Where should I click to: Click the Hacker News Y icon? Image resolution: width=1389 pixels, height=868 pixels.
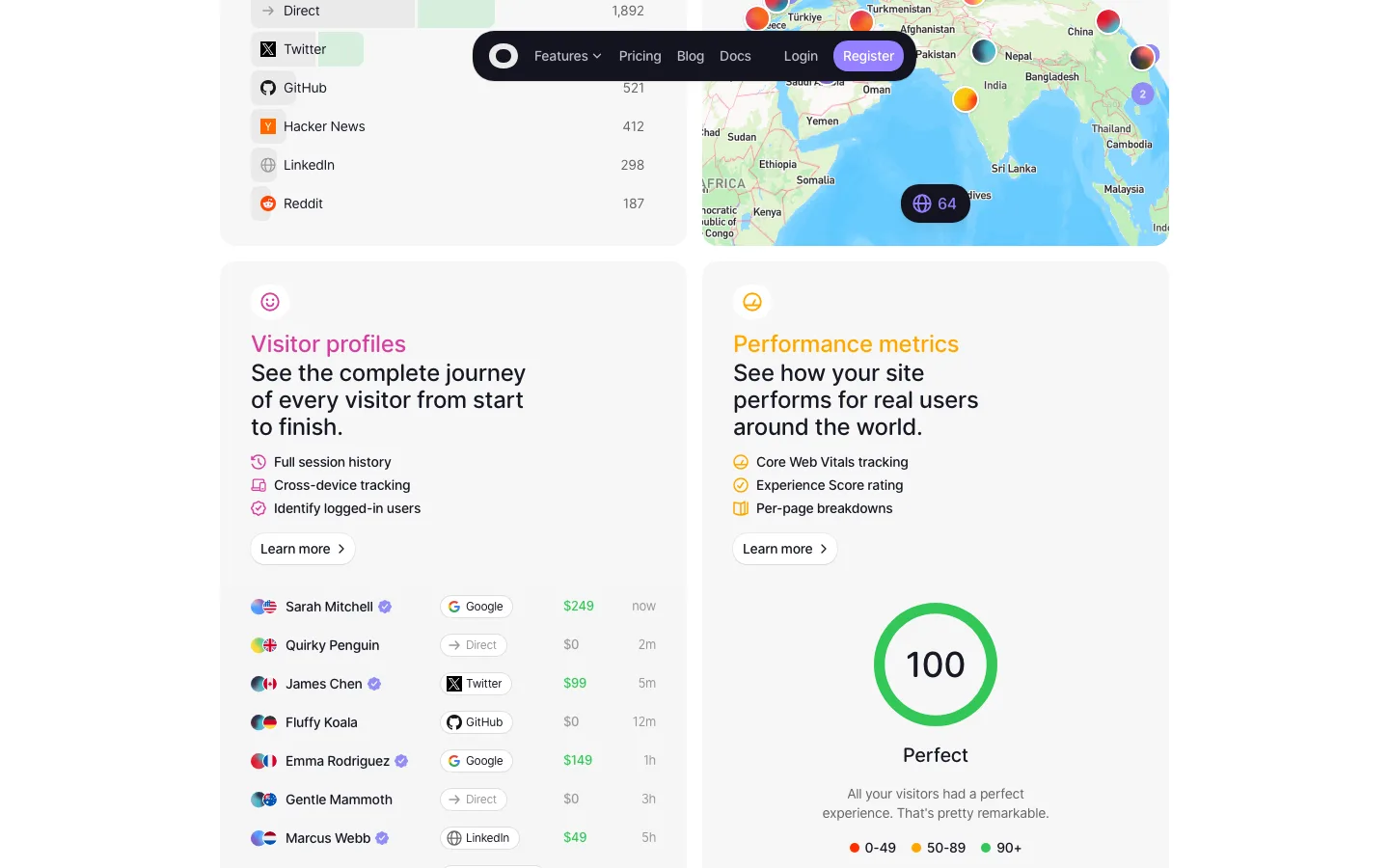(268, 126)
